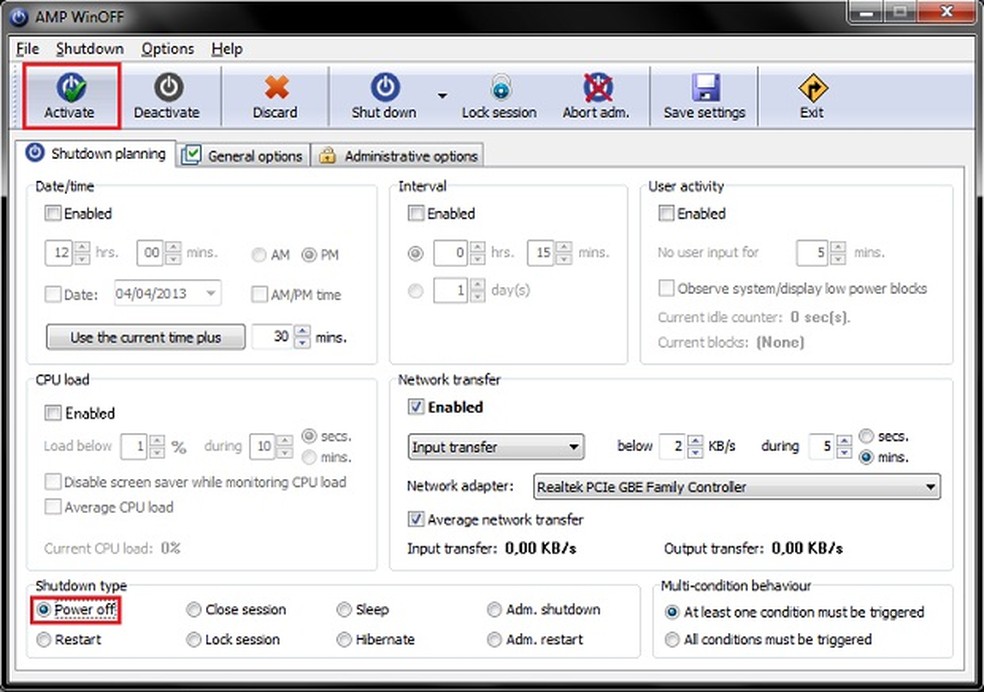984x692 pixels.
Task: Open the File menu
Action: (x=28, y=49)
